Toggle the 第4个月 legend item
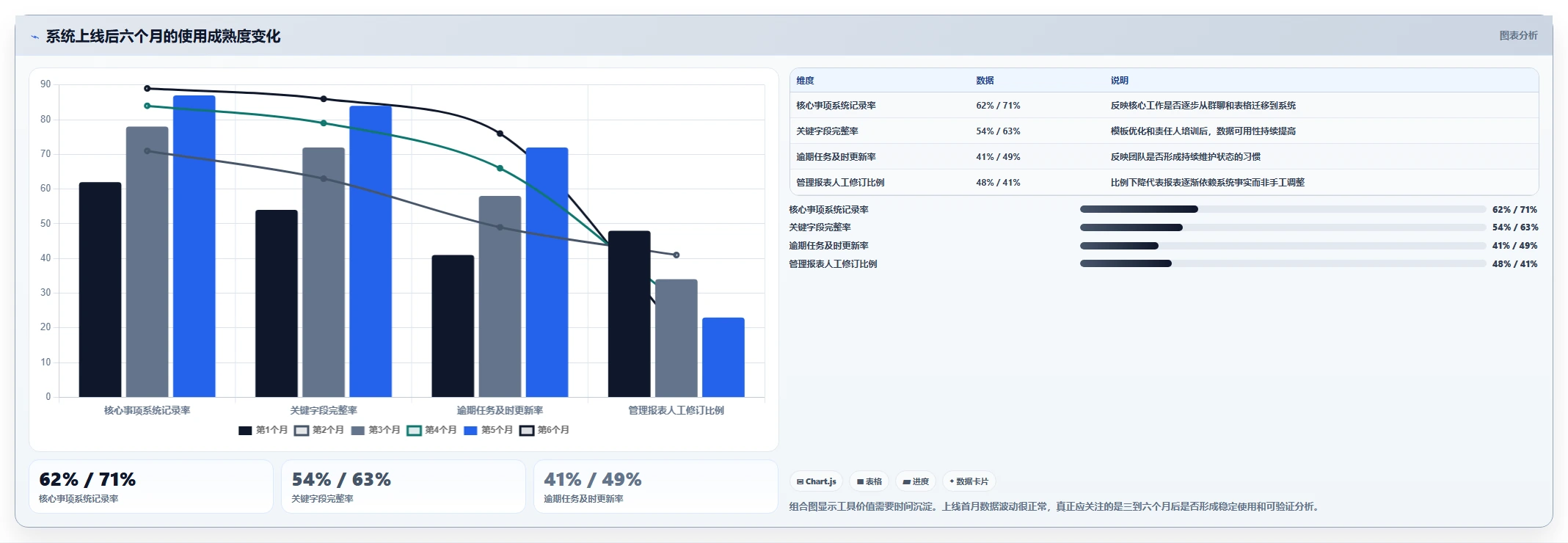Image resolution: width=1568 pixels, height=543 pixels. [432, 430]
